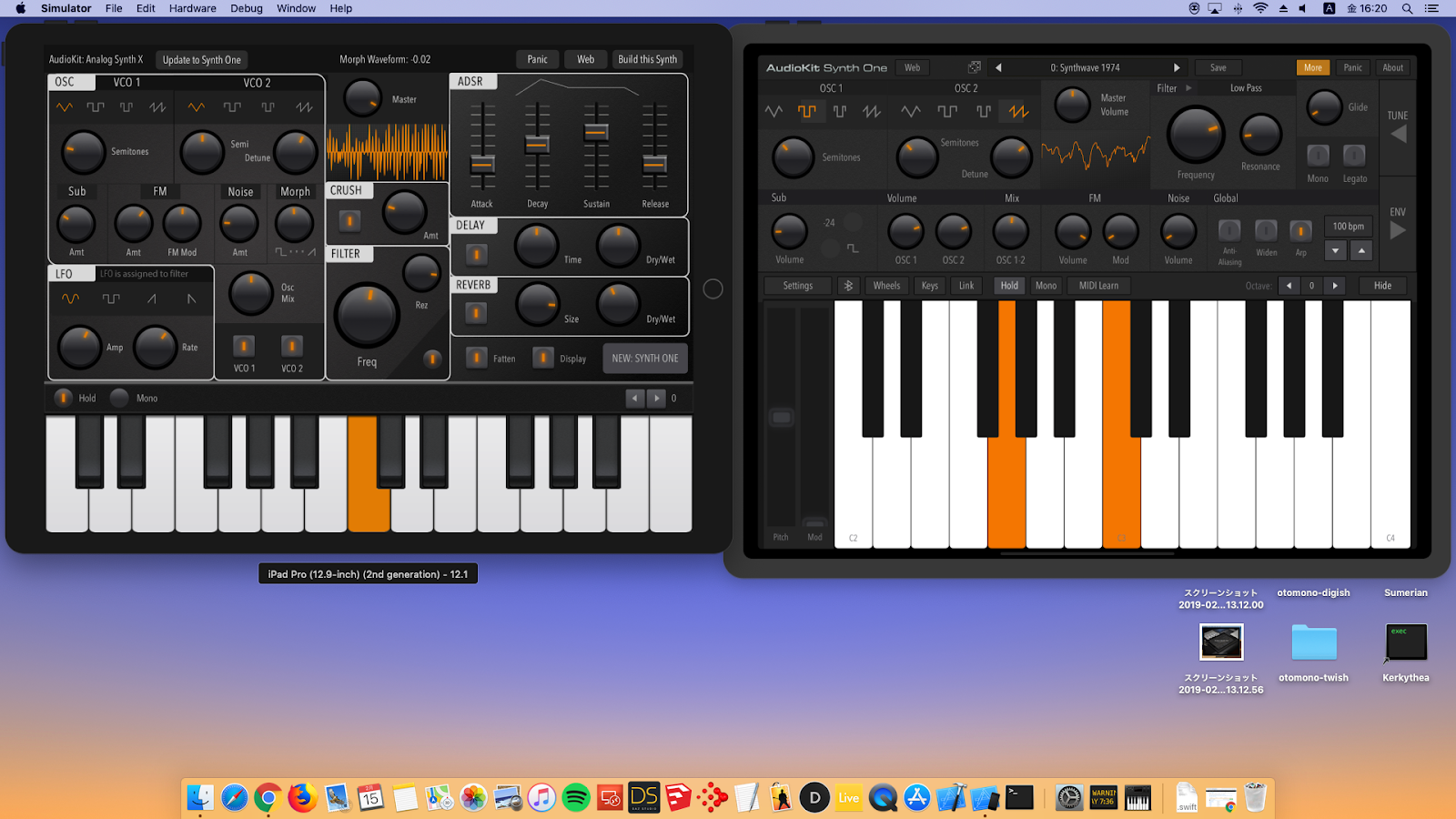Lower the octave in Synth One
The height and width of the screenshot is (819, 1456).
[1289, 286]
